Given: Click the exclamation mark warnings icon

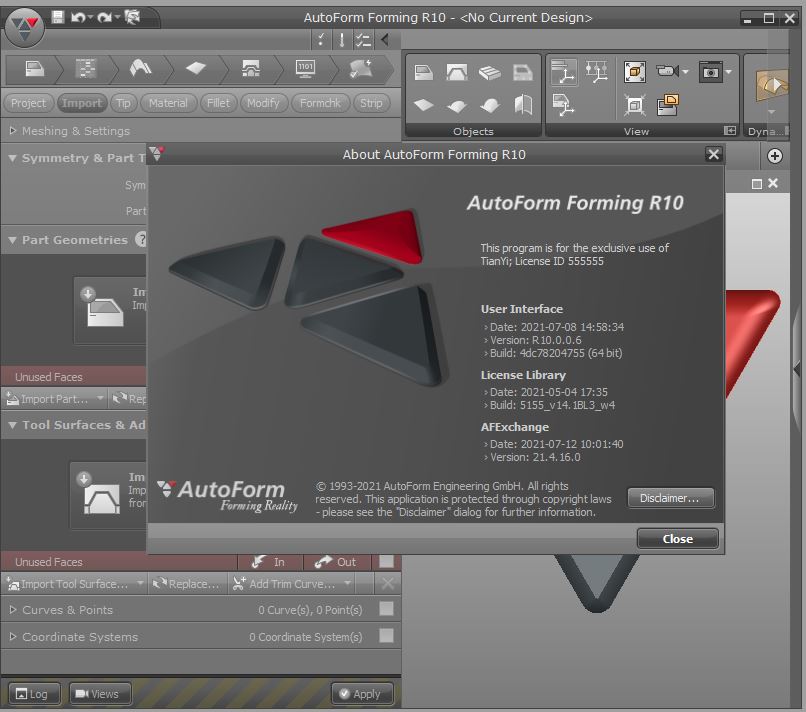Looking at the screenshot, I should (x=341, y=39).
